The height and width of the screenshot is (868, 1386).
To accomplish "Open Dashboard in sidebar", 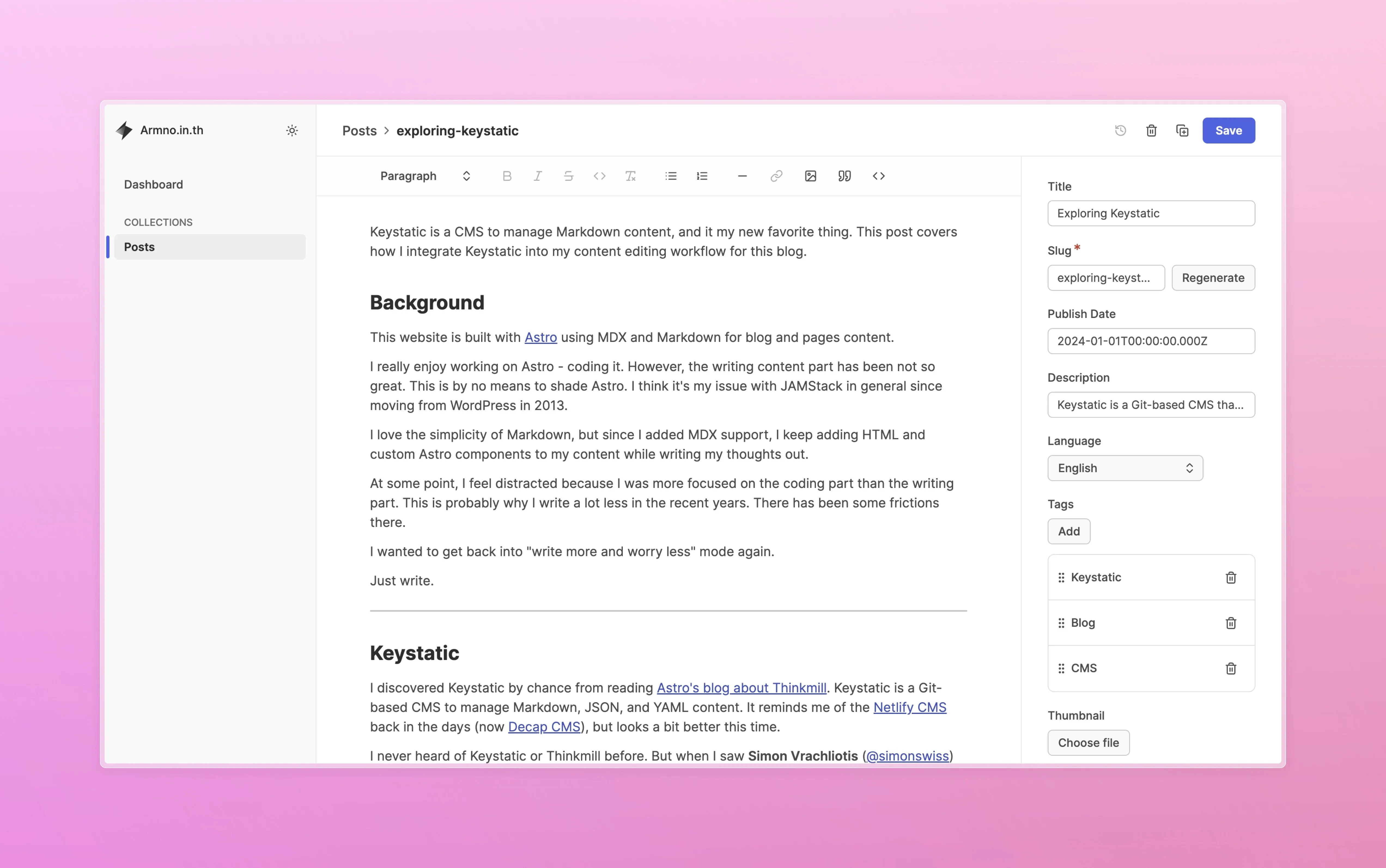I will pos(153,184).
